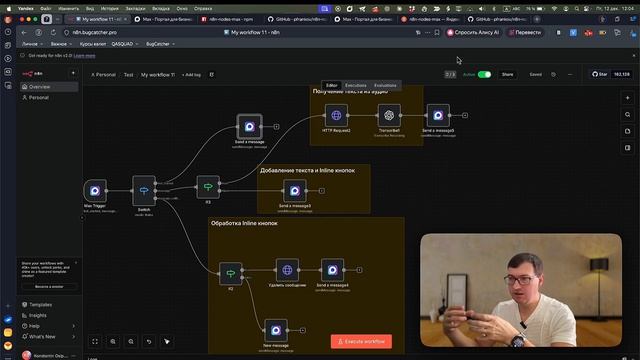Open the workflow history clock icon
Screen dimensions: 640x360
[x=553, y=74]
